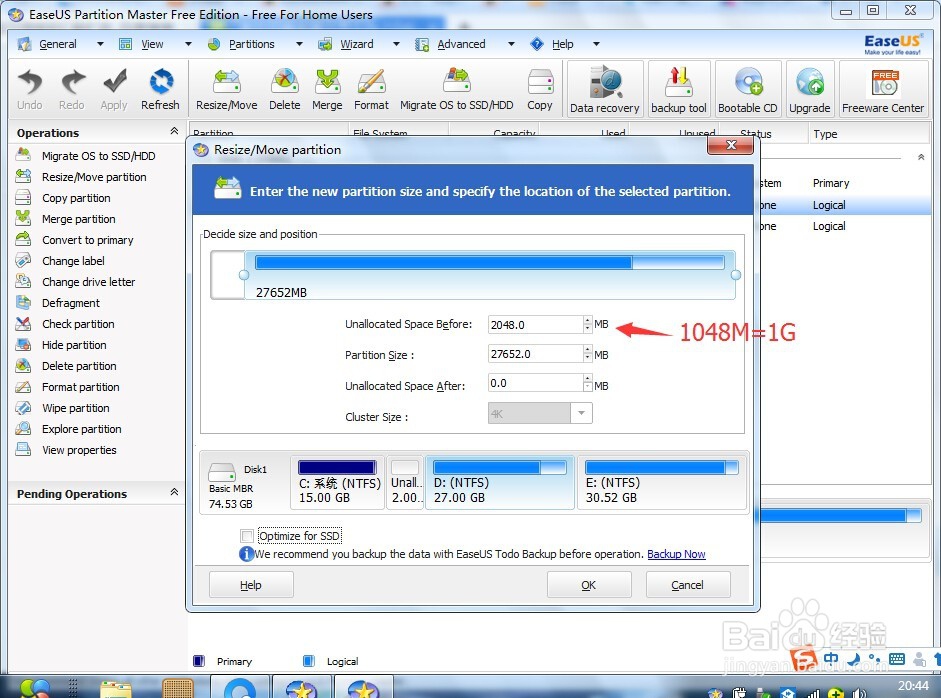Open Explore partition operation
941x698 pixels.
(68, 429)
